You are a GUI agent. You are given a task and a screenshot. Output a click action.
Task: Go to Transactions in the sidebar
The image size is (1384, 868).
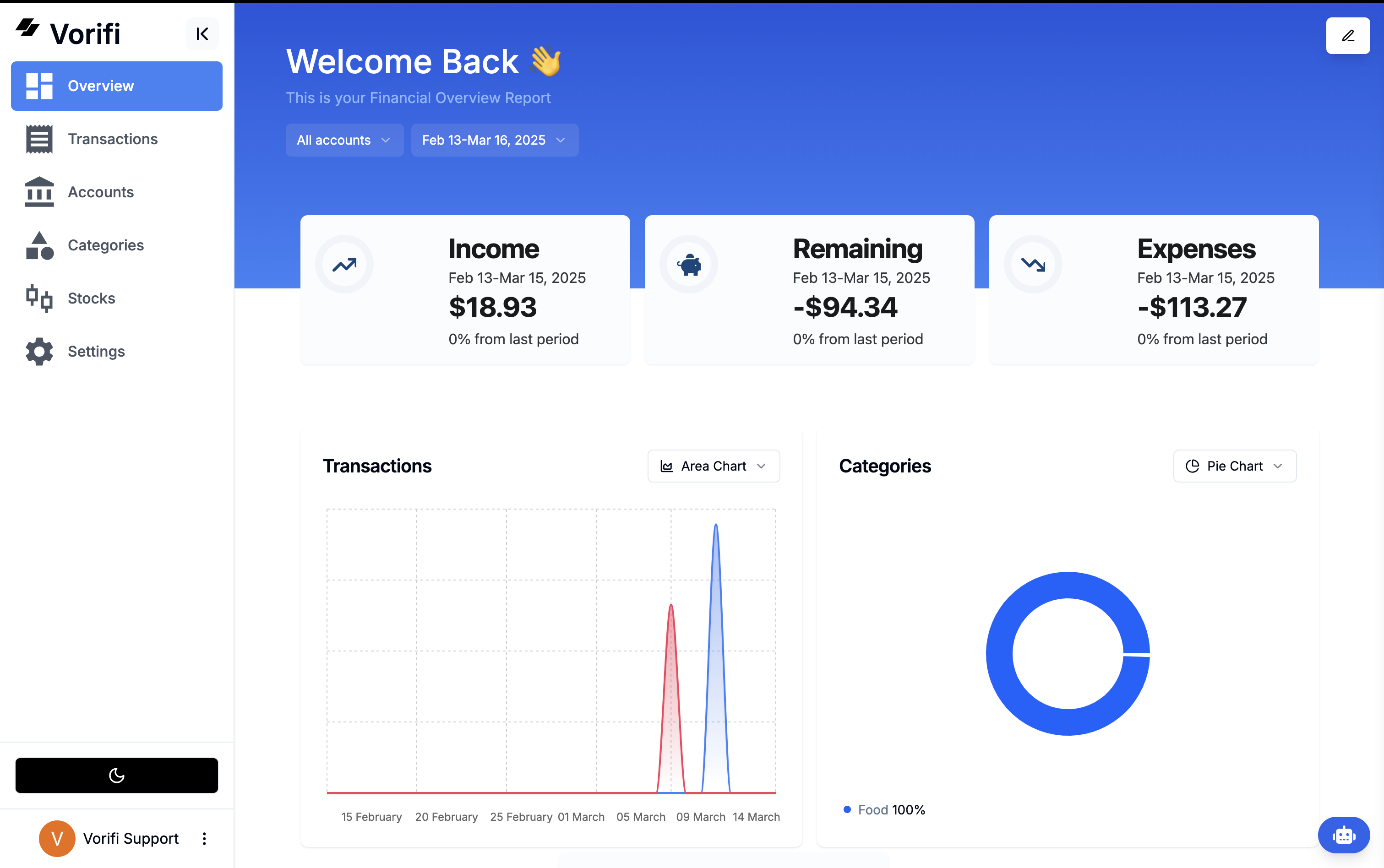coord(113,139)
